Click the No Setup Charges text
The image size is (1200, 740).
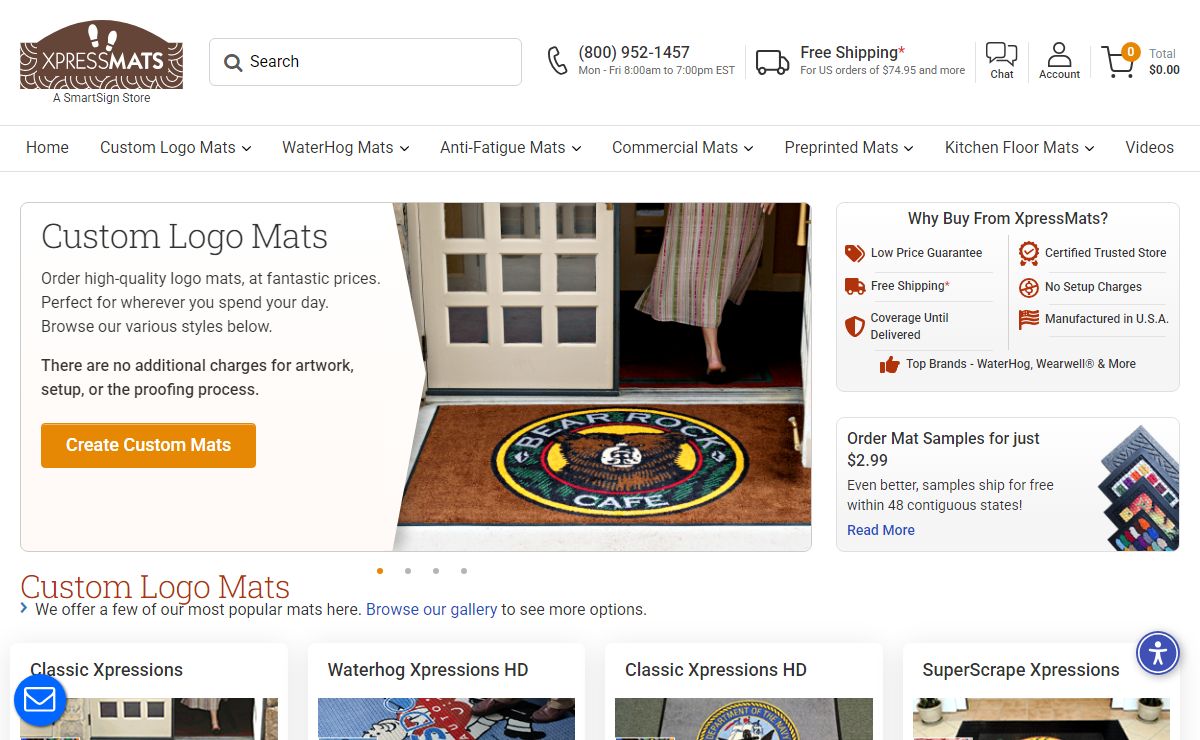tap(1093, 287)
